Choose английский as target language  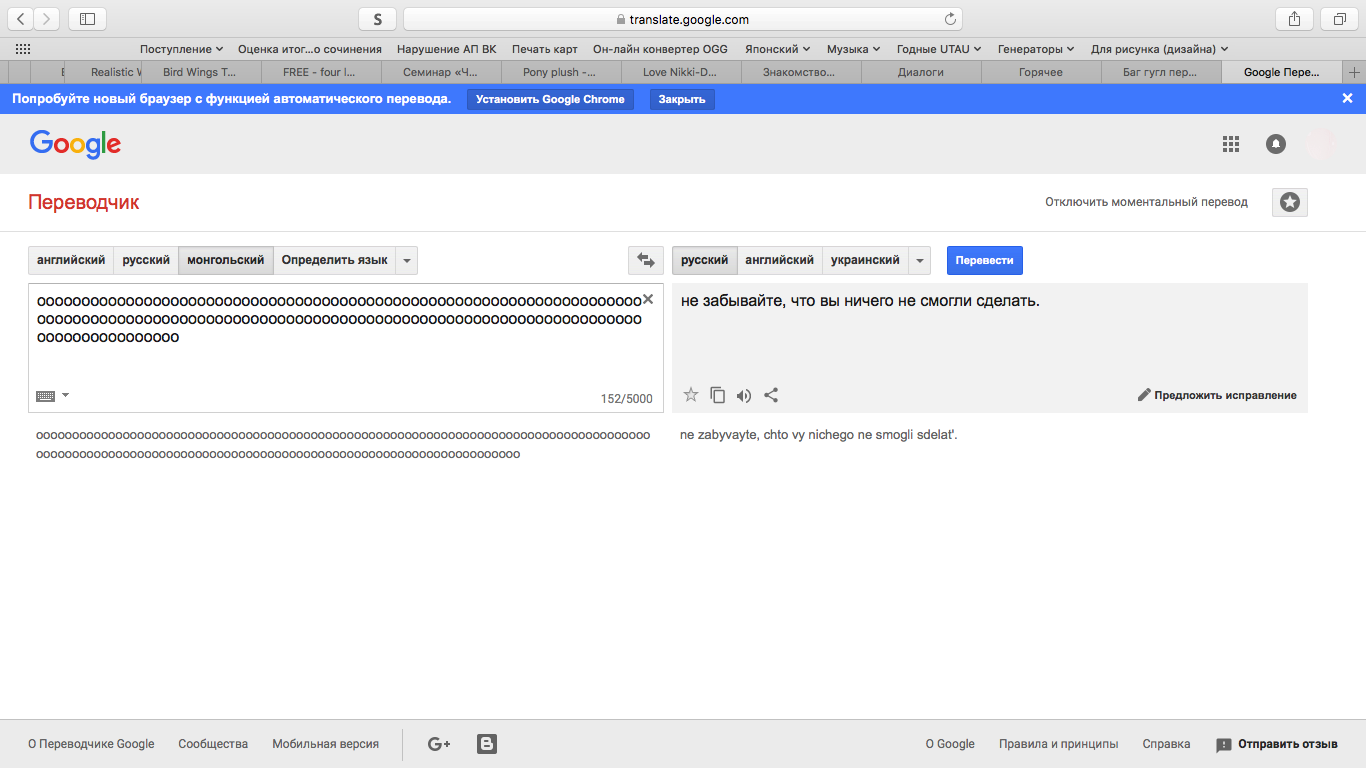pos(779,260)
